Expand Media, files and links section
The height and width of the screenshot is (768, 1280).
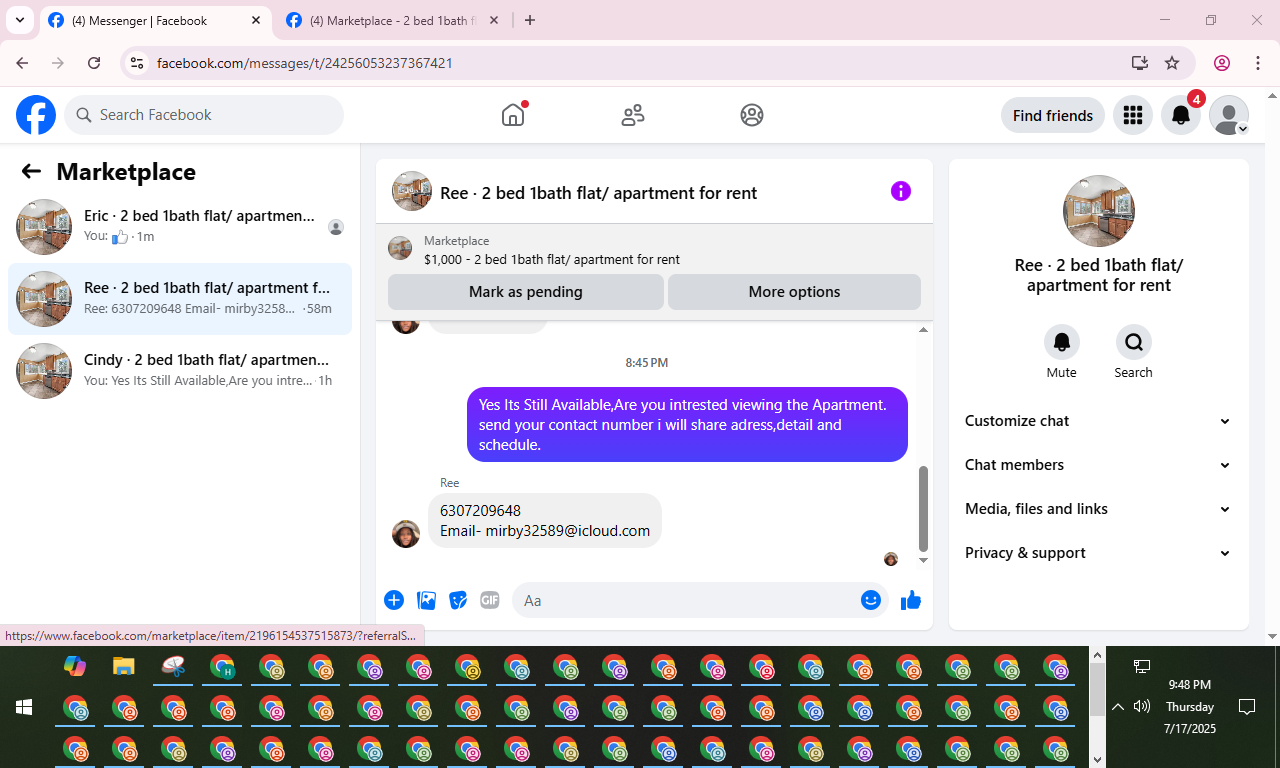coord(1098,509)
